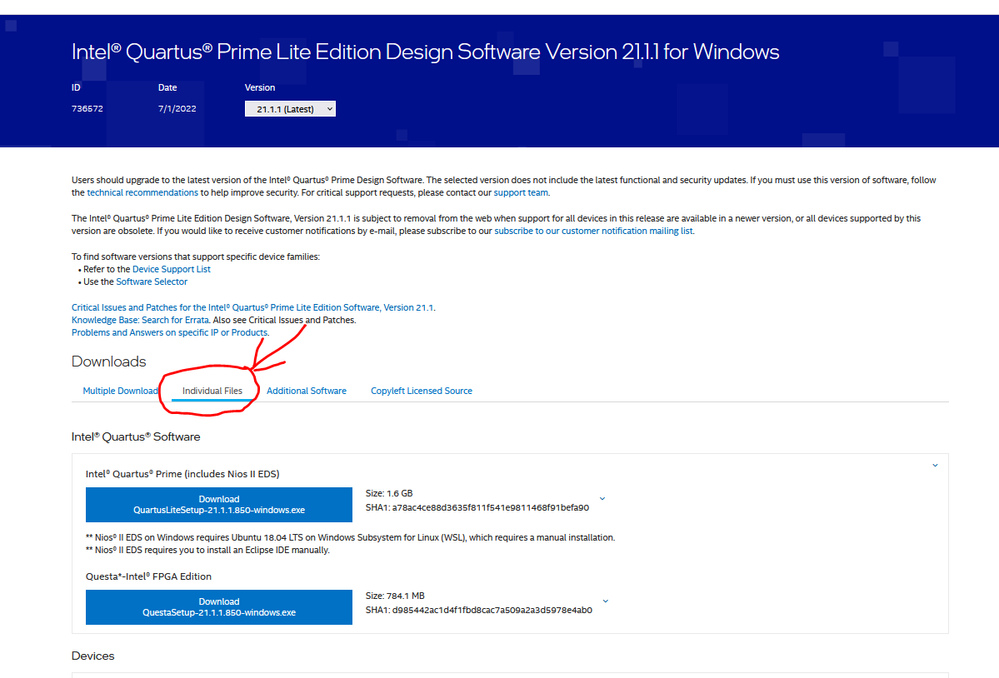
Task: Click the Intel Quartus Software section heading
Action: click(x=136, y=436)
